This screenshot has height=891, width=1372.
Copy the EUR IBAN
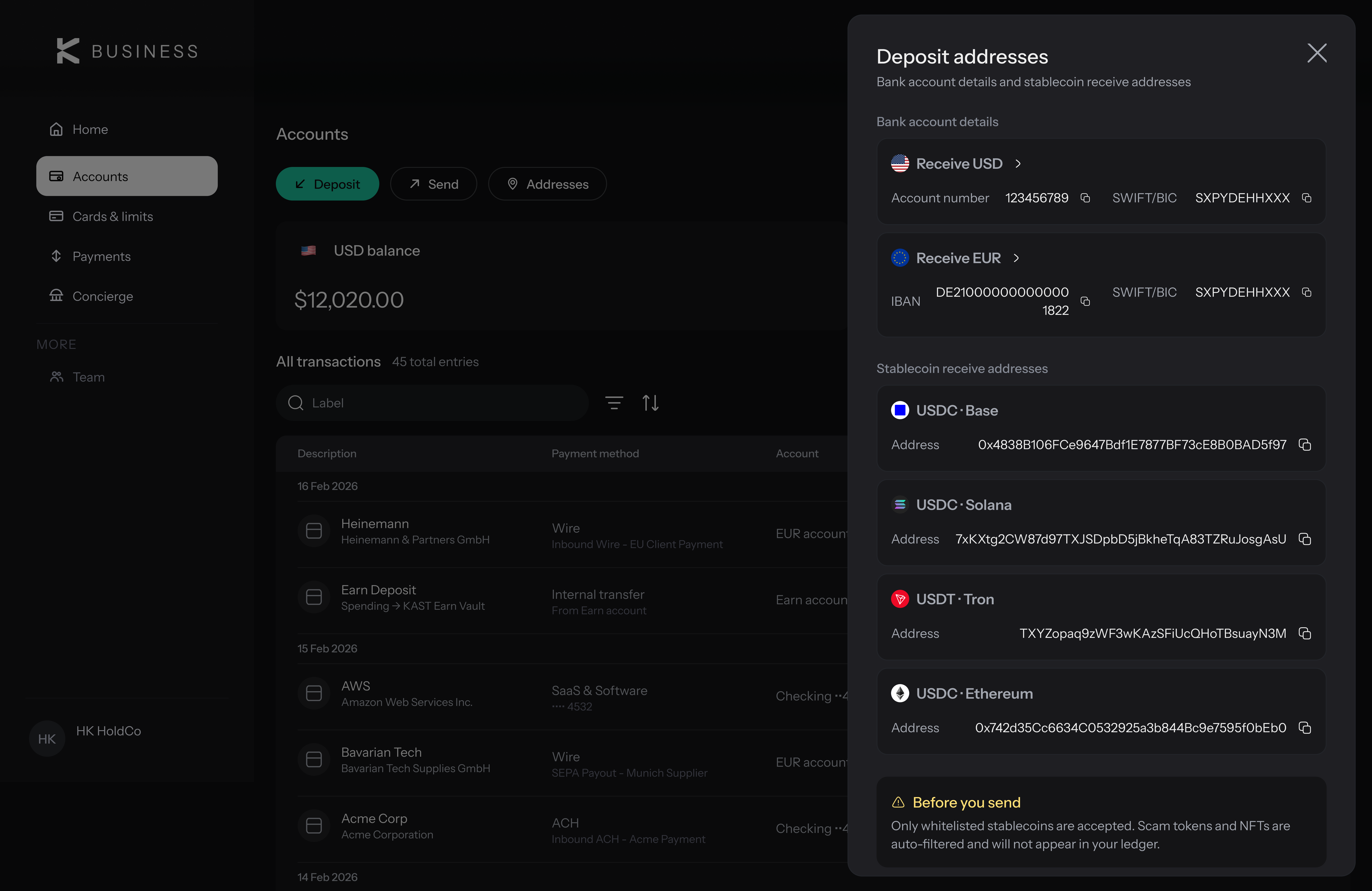(1085, 301)
